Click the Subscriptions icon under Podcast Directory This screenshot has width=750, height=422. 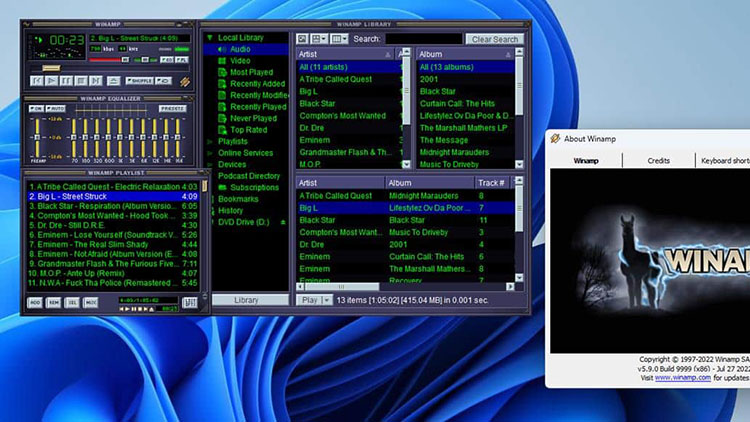coord(222,188)
